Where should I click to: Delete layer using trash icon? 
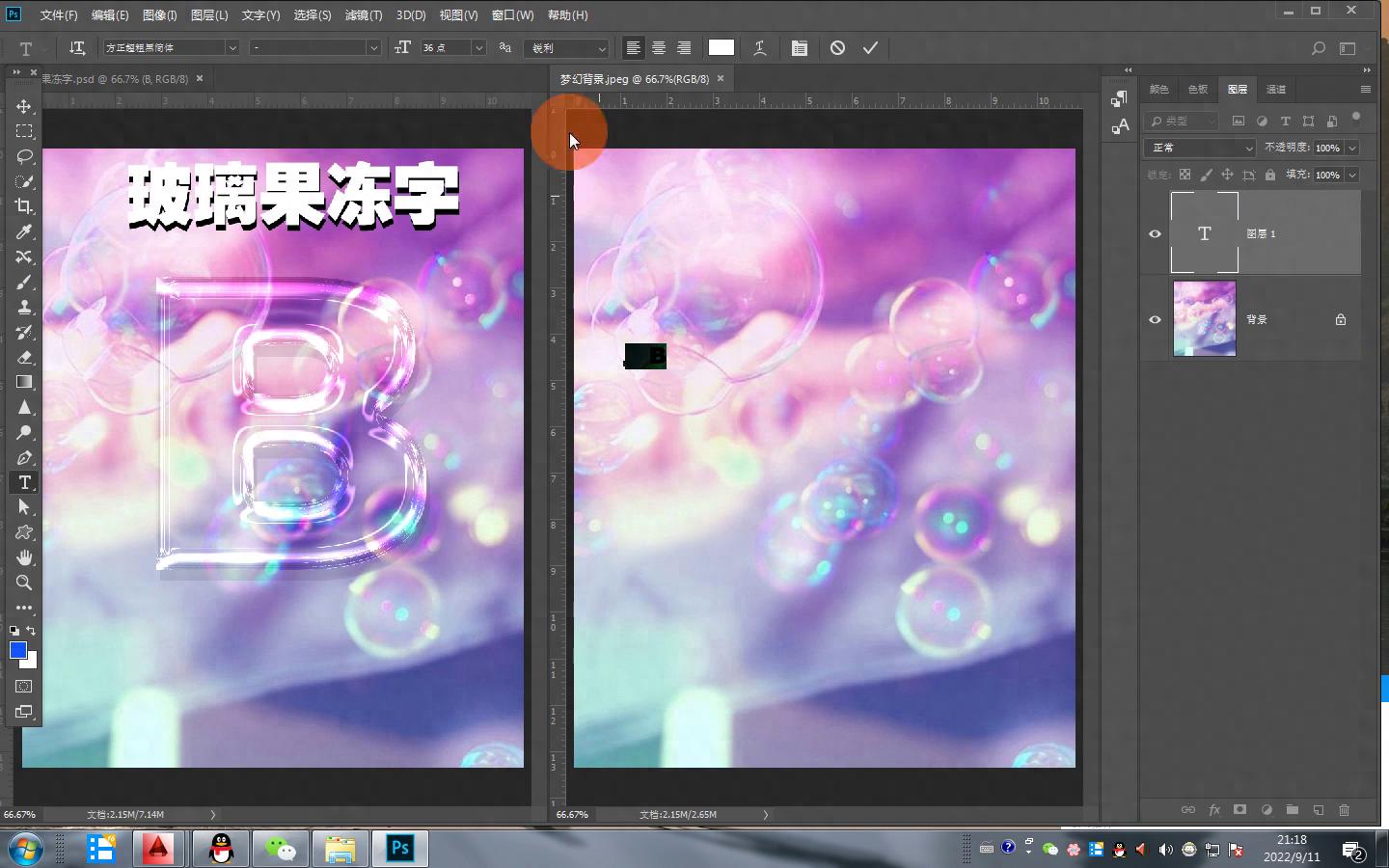point(1344,810)
